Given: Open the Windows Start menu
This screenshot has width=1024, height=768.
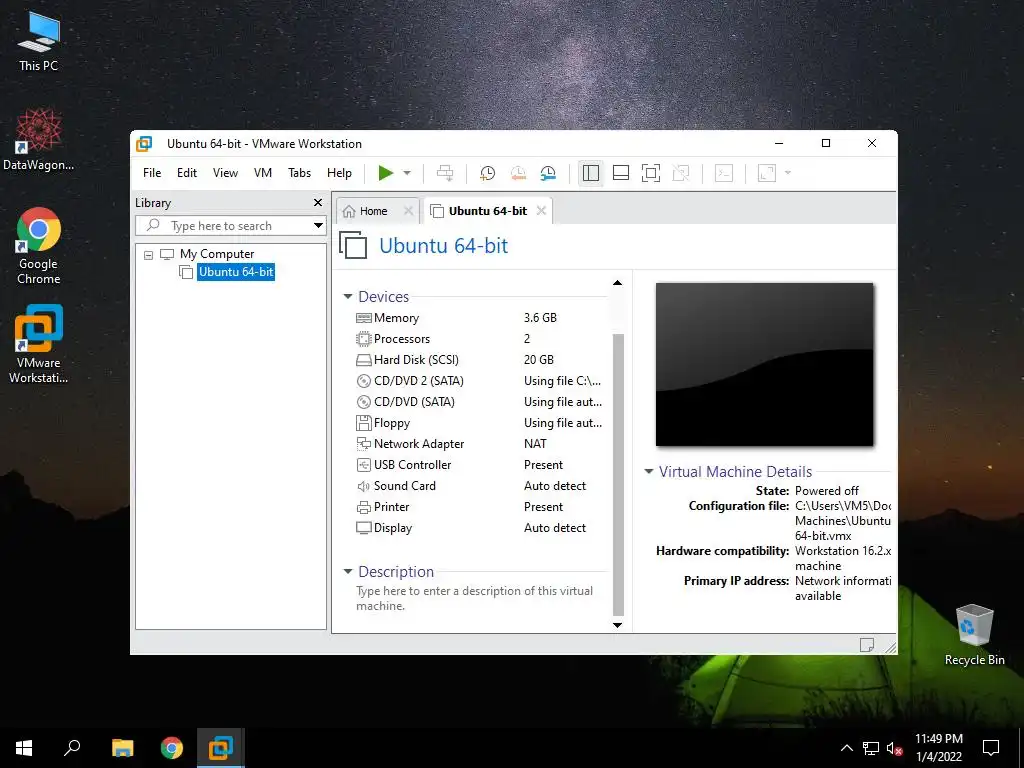Looking at the screenshot, I should pyautogui.click(x=24, y=748).
